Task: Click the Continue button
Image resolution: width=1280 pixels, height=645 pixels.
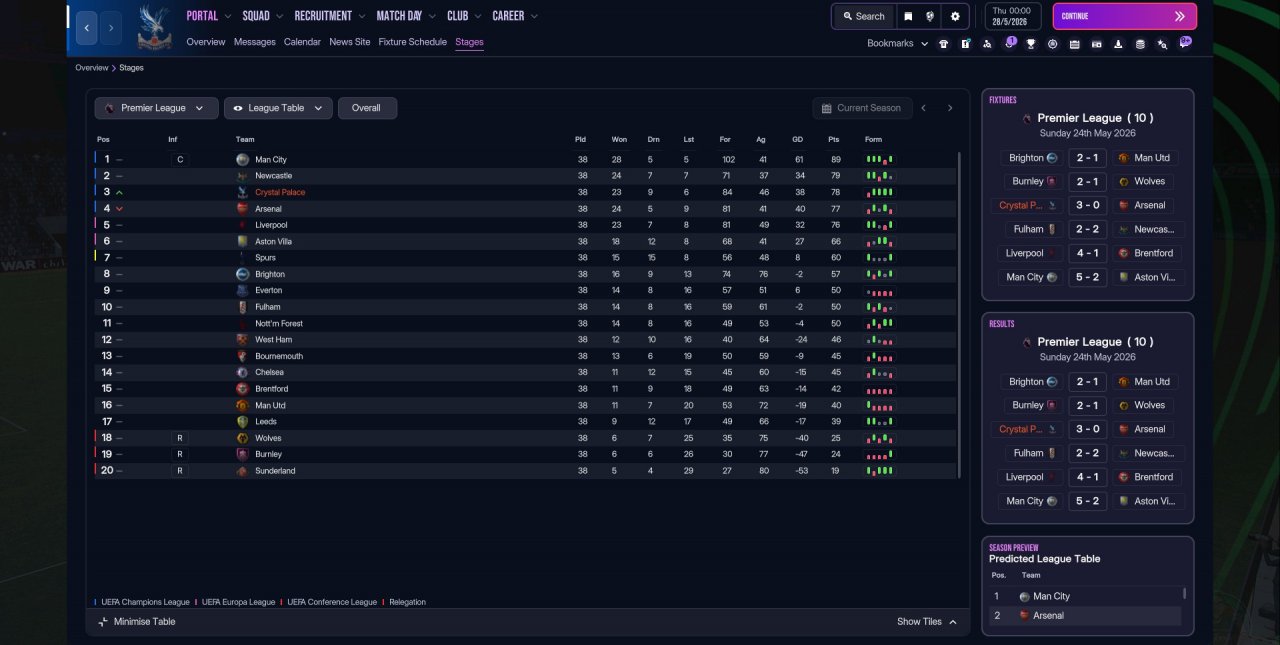Action: pos(1124,16)
